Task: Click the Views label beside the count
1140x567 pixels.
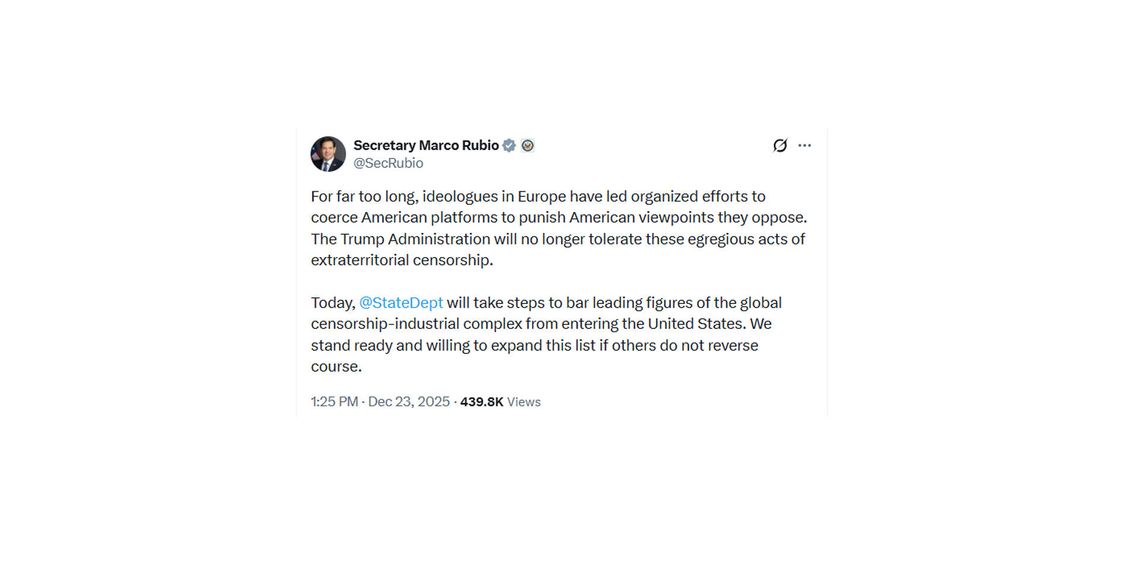Action: [x=524, y=402]
